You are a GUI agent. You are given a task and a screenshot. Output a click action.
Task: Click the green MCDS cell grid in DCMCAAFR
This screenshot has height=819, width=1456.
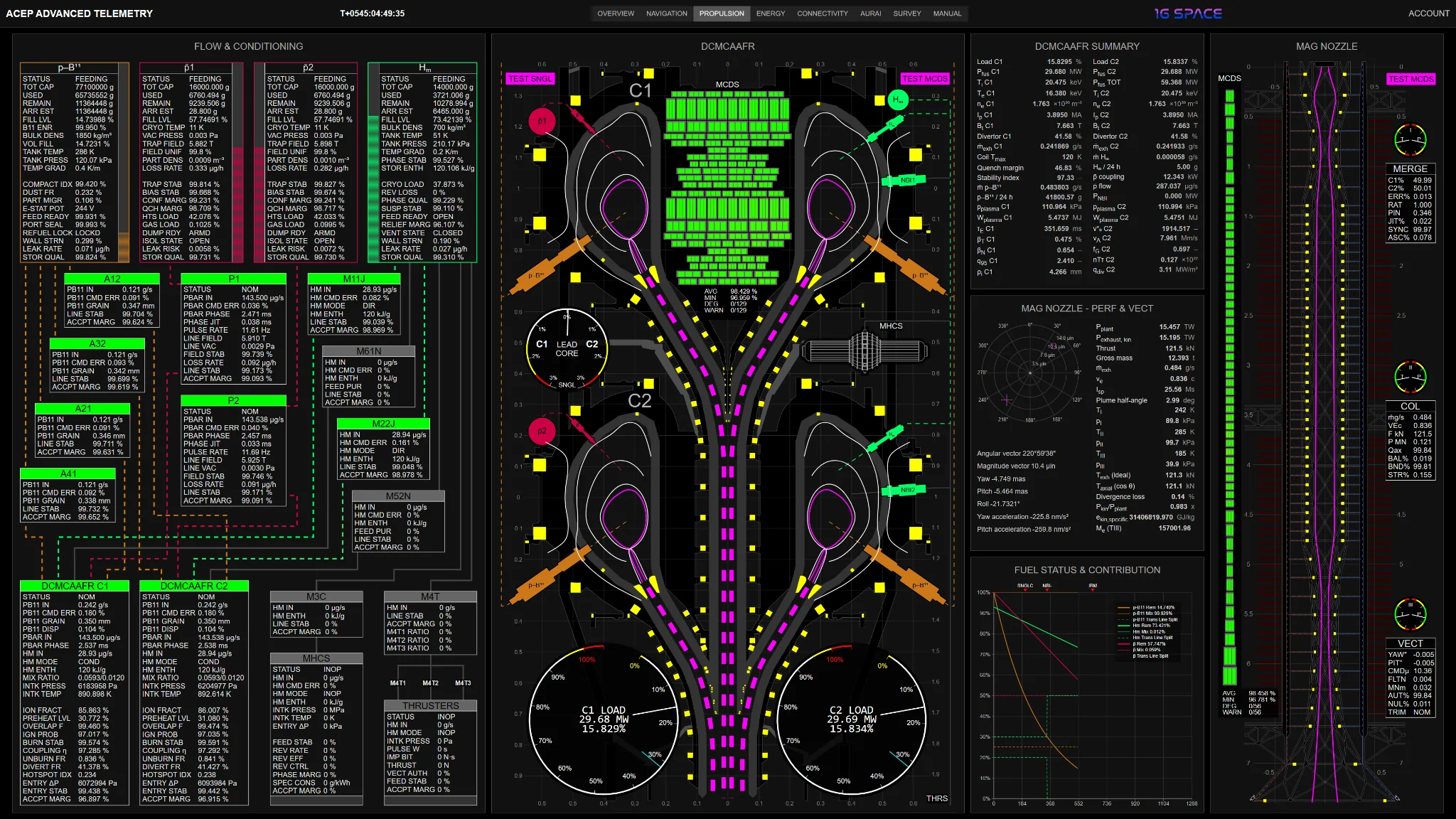pyautogui.click(x=727, y=188)
